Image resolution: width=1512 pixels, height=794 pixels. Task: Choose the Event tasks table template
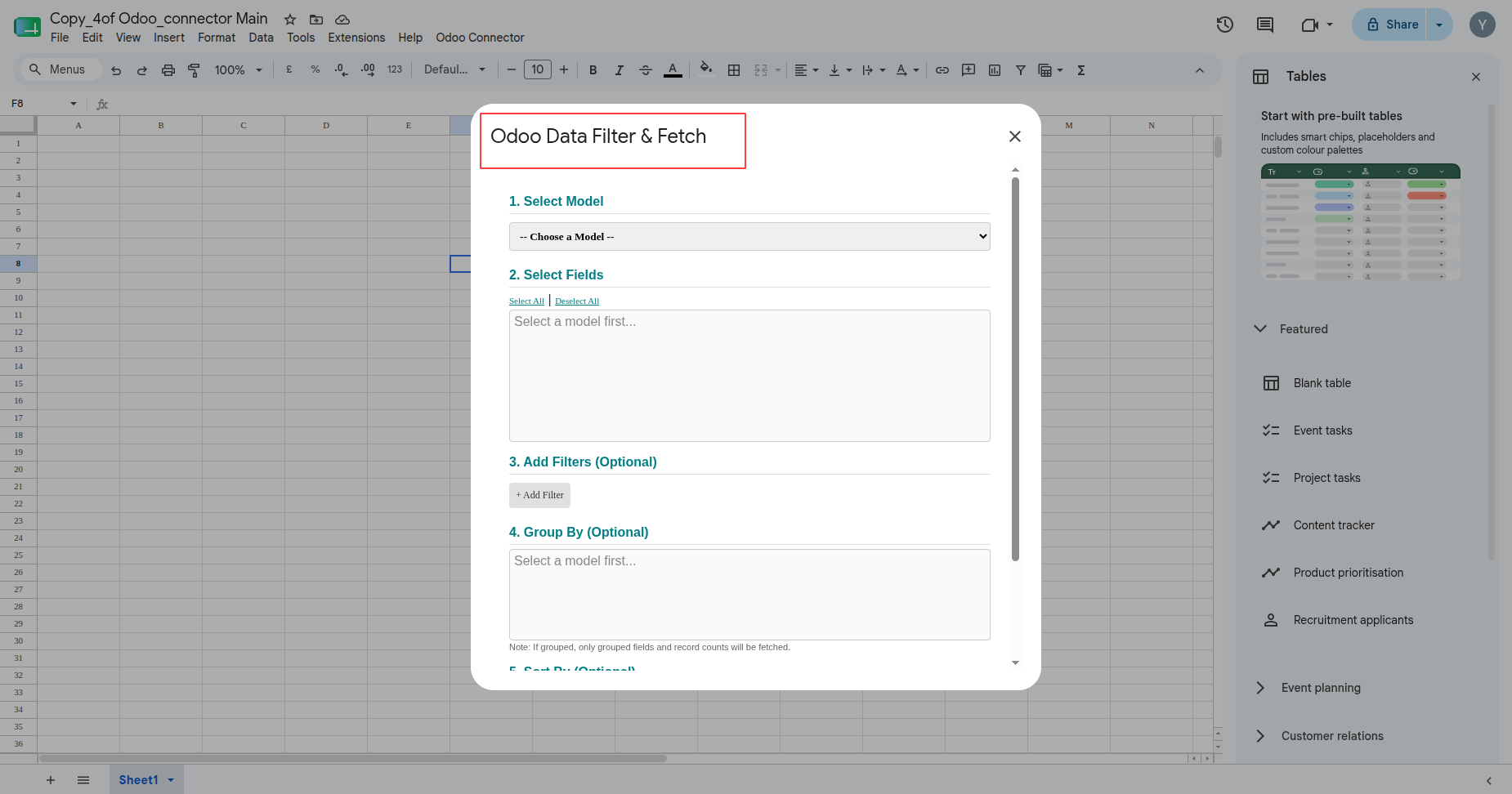[1322, 430]
